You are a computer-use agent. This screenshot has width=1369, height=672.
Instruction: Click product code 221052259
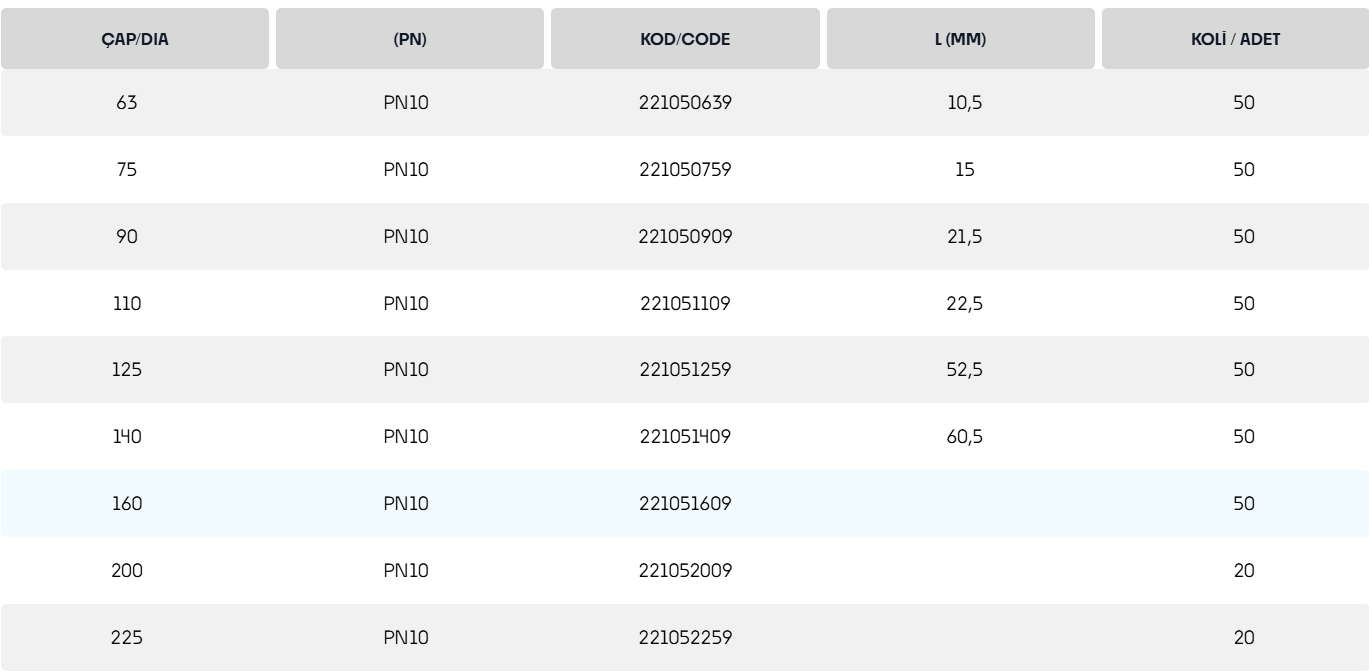(685, 638)
